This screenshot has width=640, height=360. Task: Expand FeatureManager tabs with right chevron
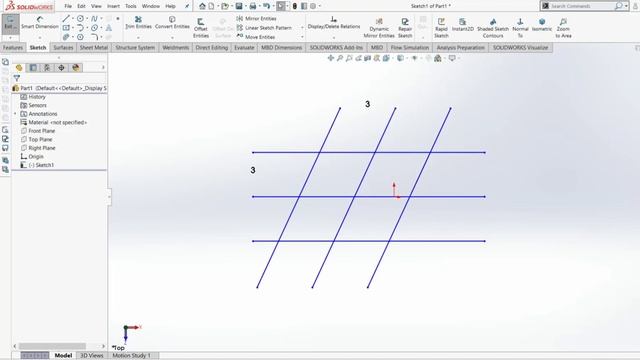tap(103, 68)
